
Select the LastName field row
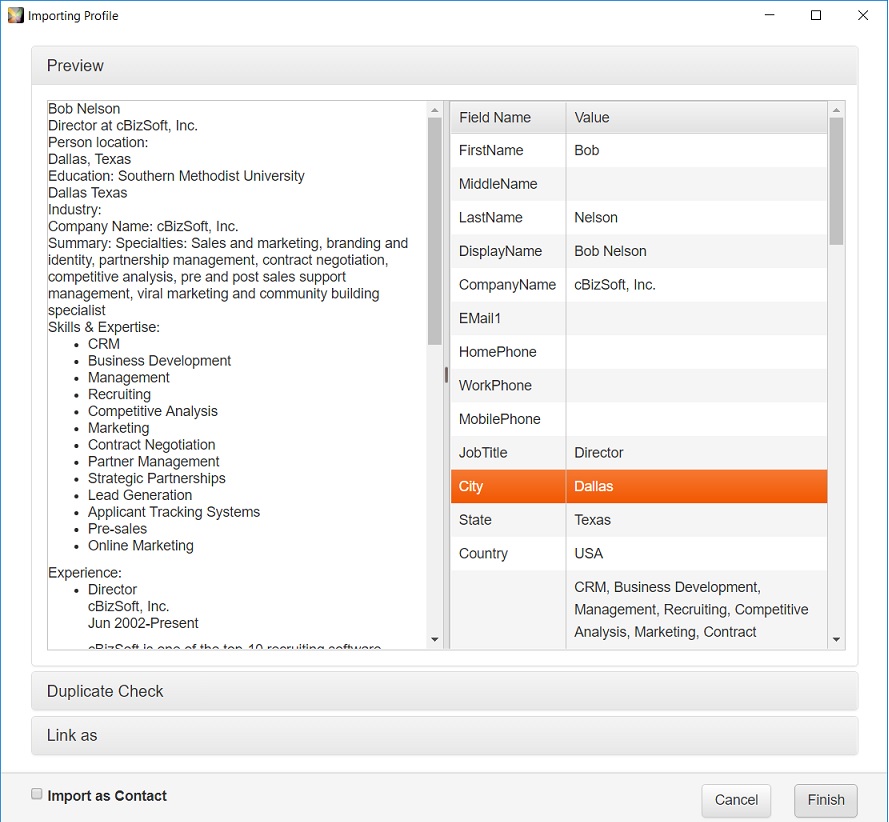639,217
